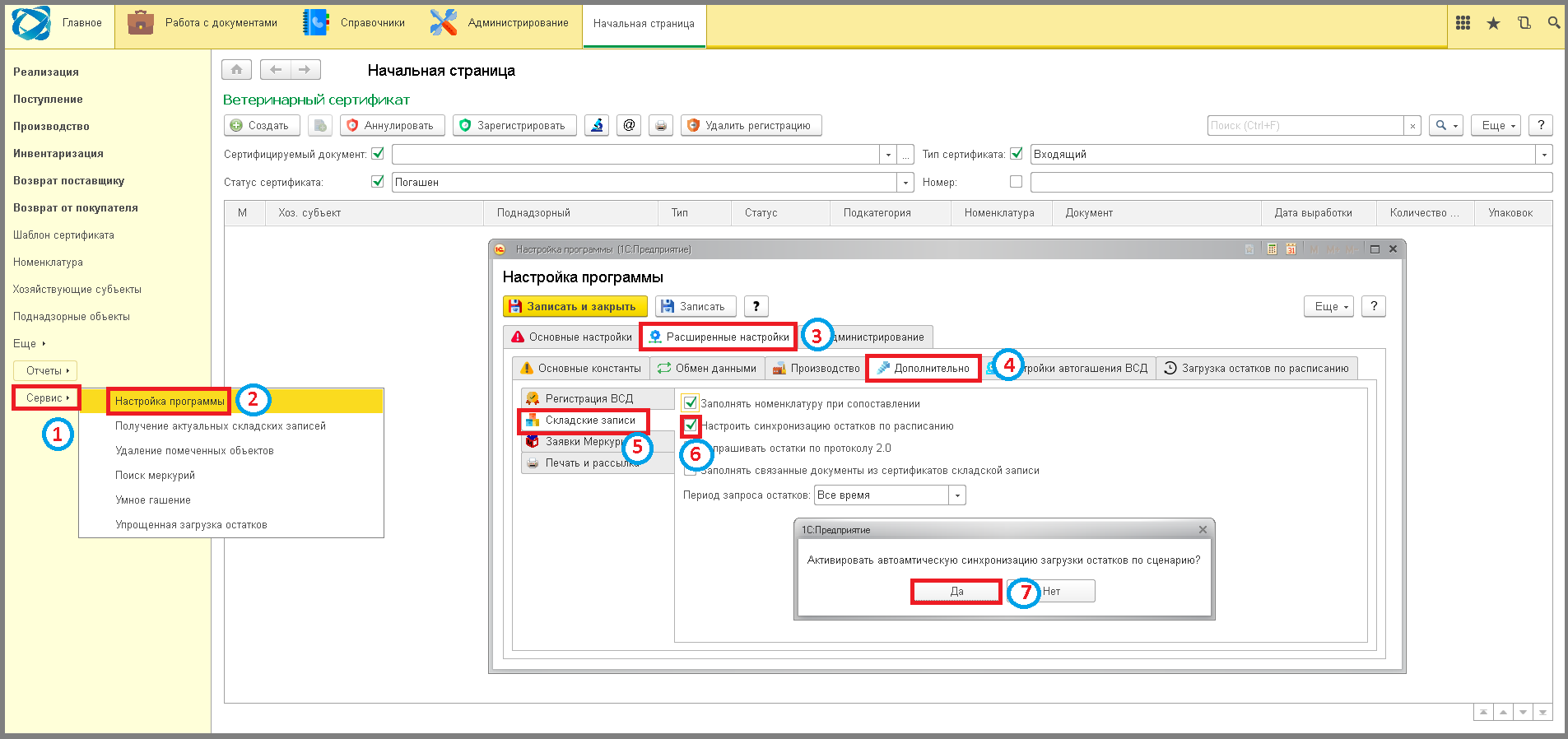
Task: Expand the 'Период запроса остатков' dropdown
Action: click(x=957, y=495)
